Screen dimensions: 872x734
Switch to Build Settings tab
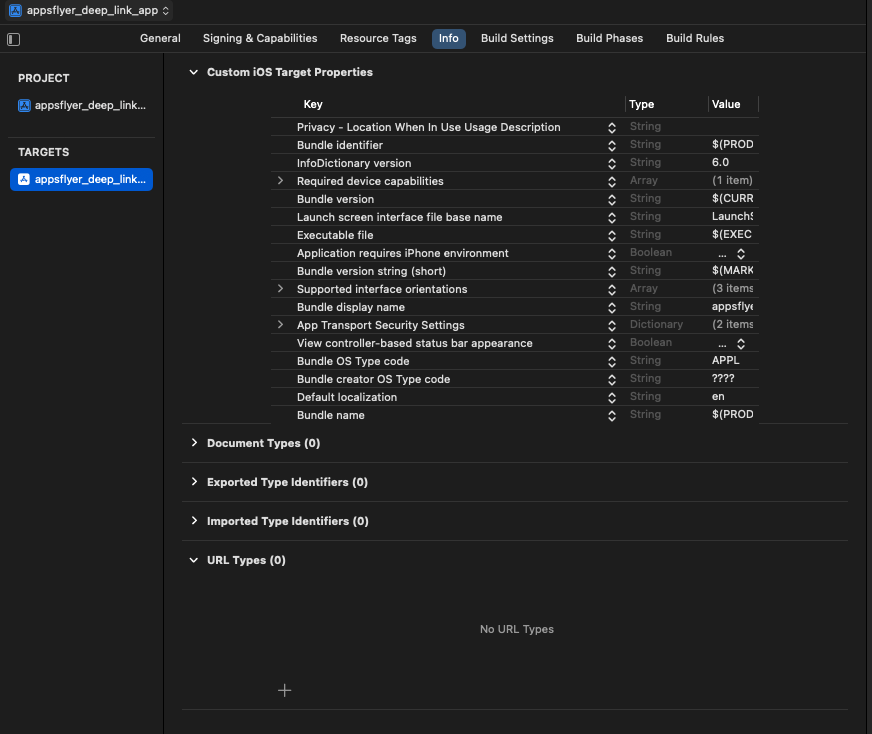pyautogui.click(x=517, y=38)
